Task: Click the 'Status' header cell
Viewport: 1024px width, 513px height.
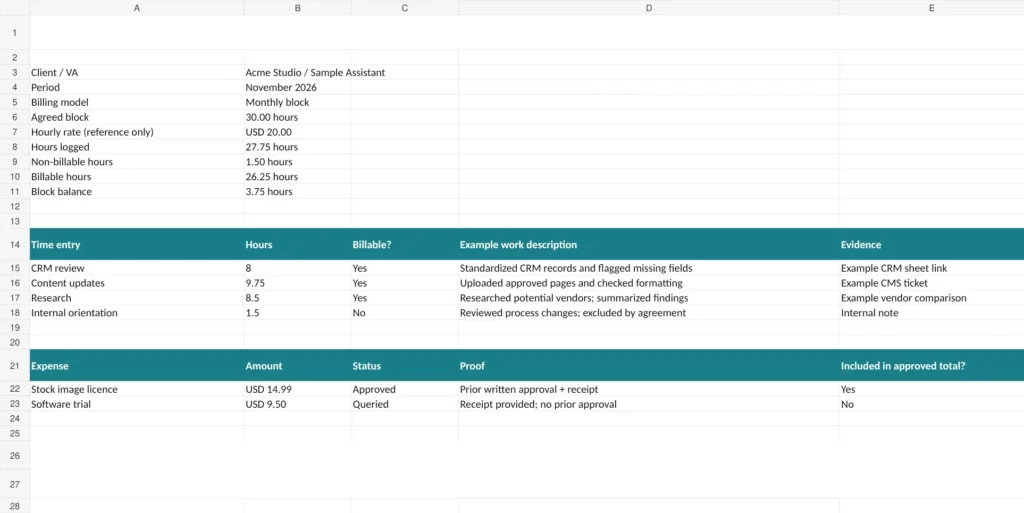Action: pos(405,366)
